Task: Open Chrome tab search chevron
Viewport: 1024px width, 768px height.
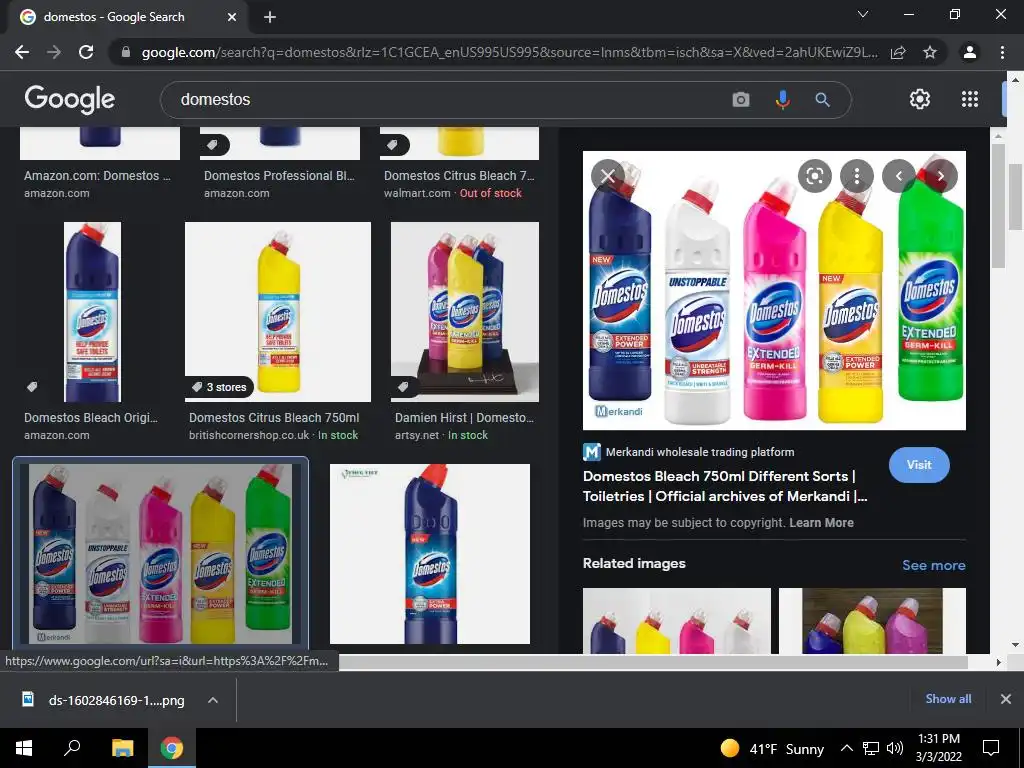Action: [863, 14]
